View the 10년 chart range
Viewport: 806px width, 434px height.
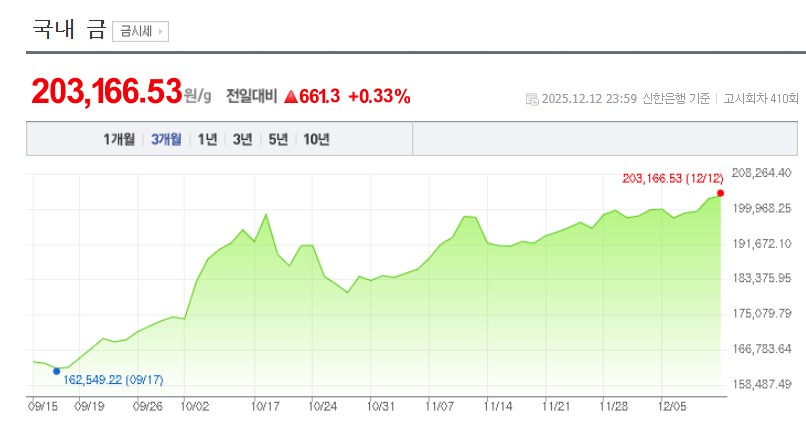tap(316, 139)
